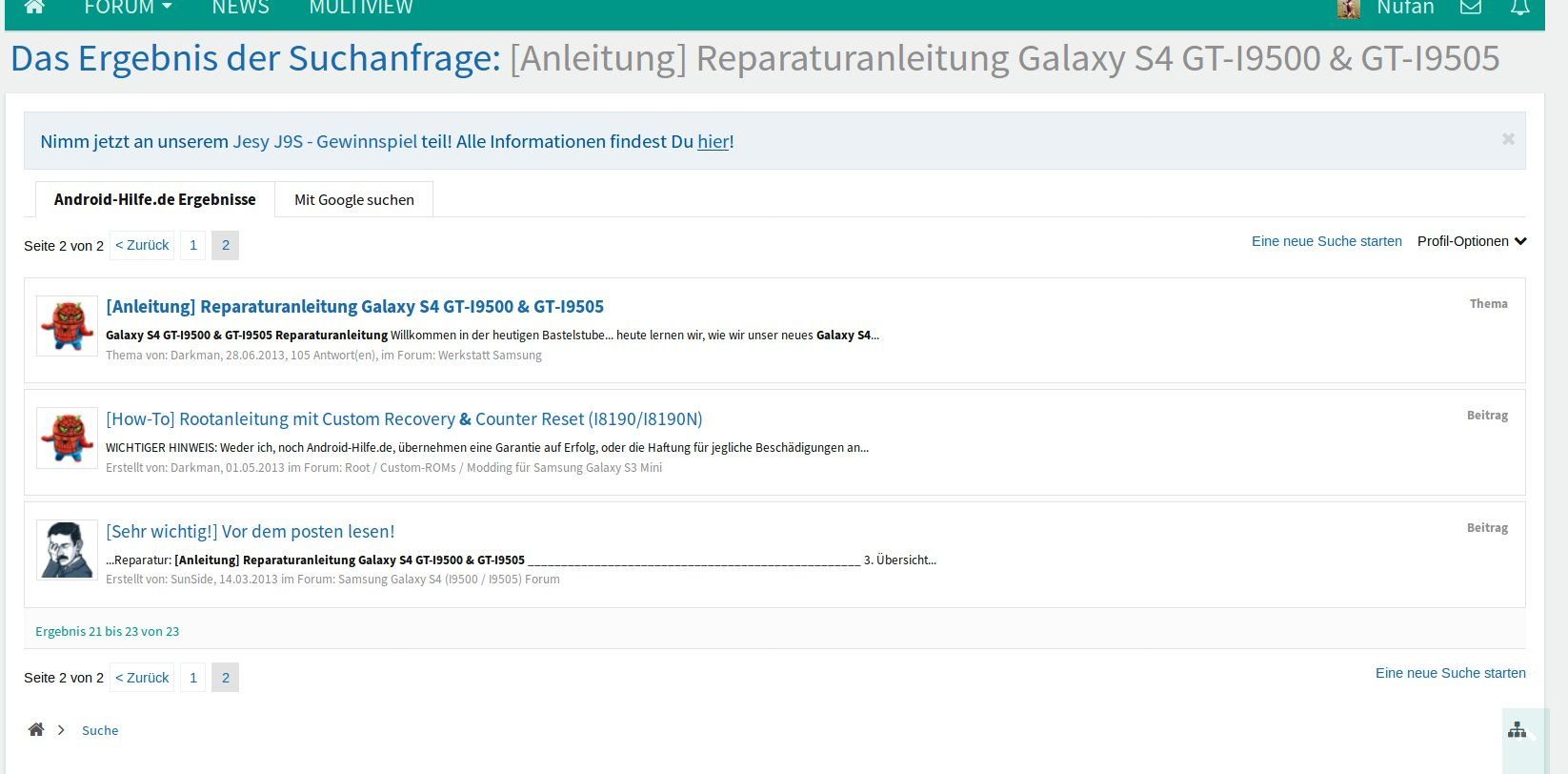Open the Werkstatt Samsung forum link
Screen dimensions: 1568x774
[490, 355]
